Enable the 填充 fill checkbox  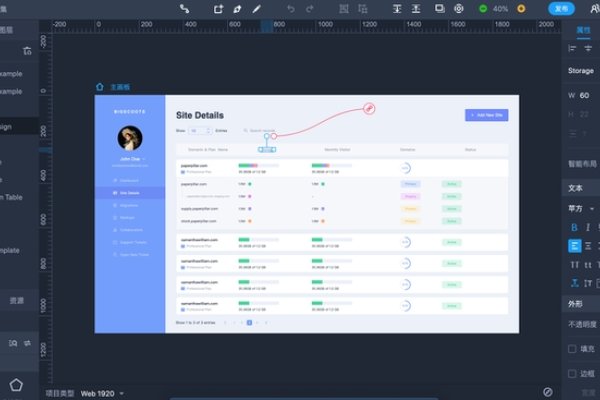pos(573,348)
